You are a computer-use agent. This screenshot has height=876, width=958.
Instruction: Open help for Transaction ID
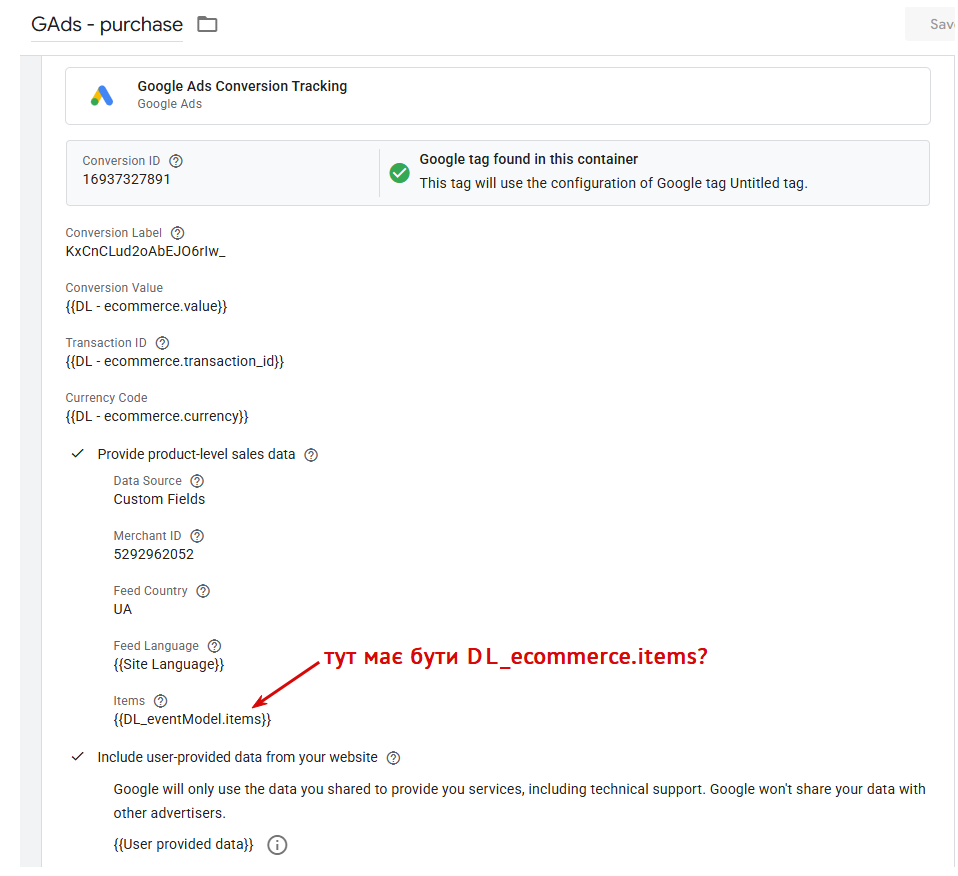coord(163,343)
